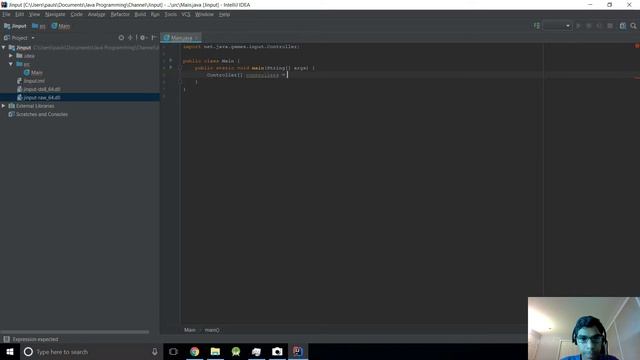Open the Run menu
The height and width of the screenshot is (360, 640).
pyautogui.click(x=155, y=14)
